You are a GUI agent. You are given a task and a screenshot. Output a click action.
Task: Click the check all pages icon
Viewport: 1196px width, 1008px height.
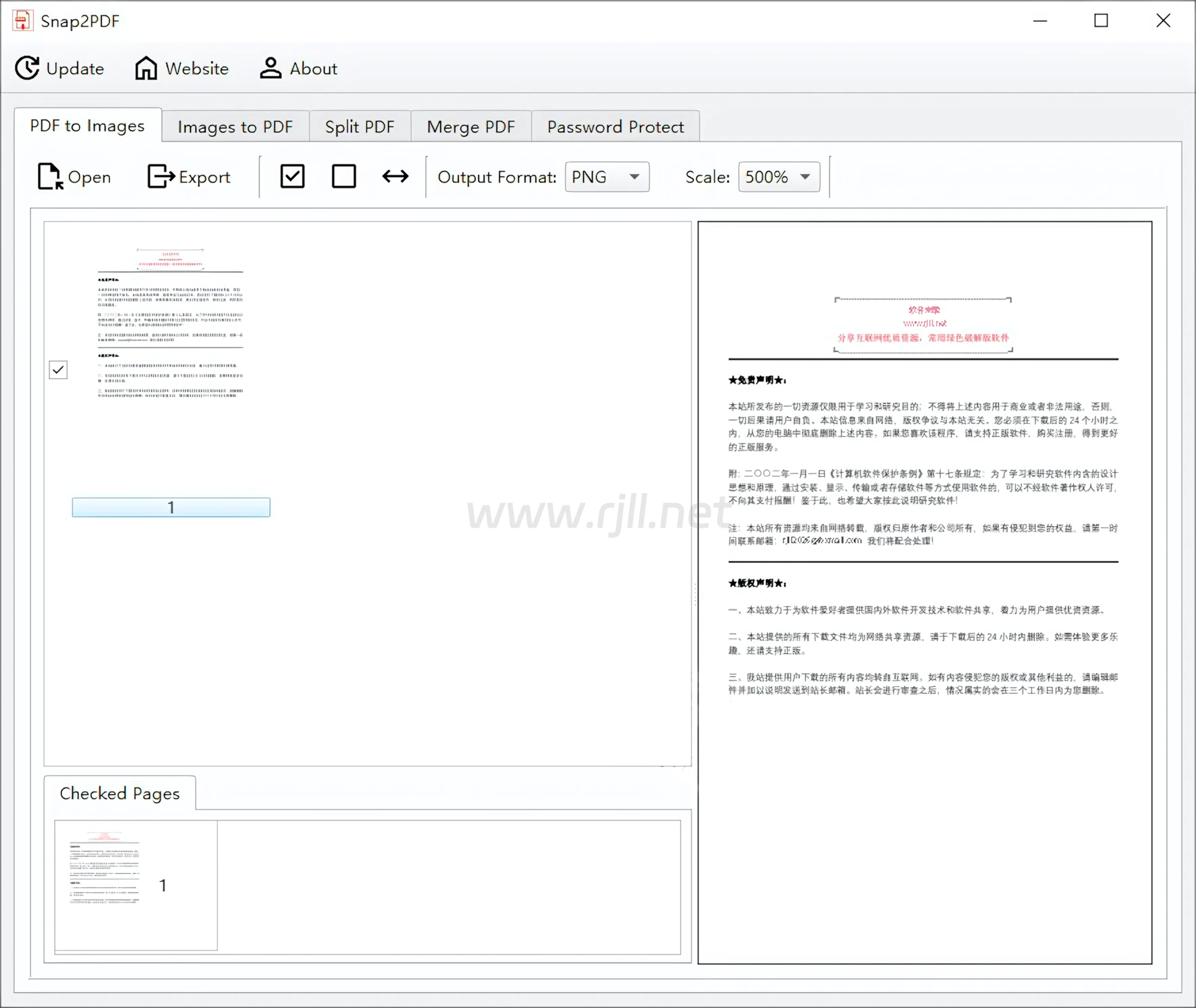293,177
